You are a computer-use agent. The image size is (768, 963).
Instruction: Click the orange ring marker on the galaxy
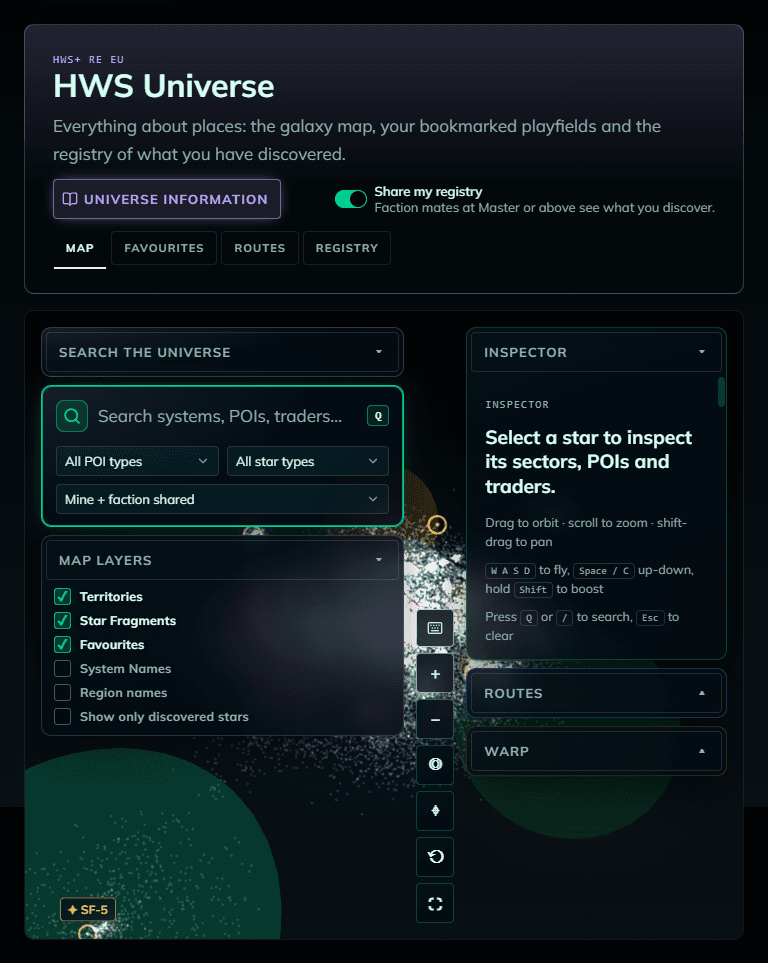click(437, 524)
